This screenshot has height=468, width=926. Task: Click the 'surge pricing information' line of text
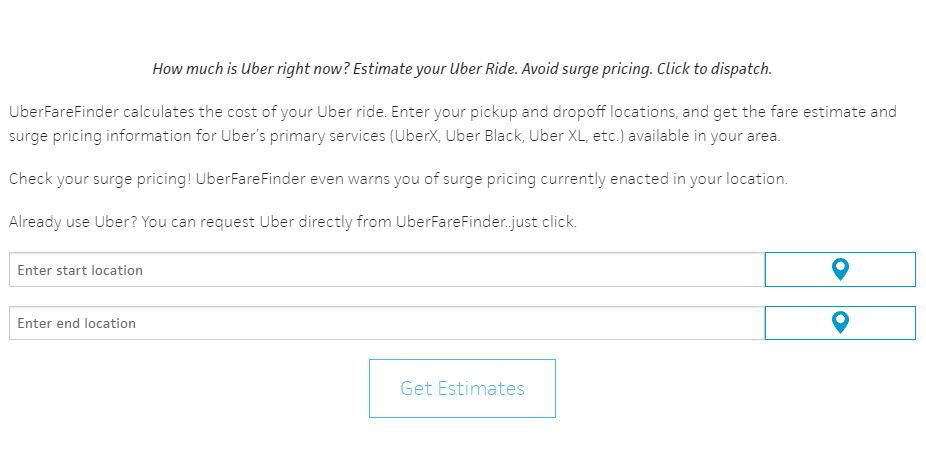click(x=394, y=136)
